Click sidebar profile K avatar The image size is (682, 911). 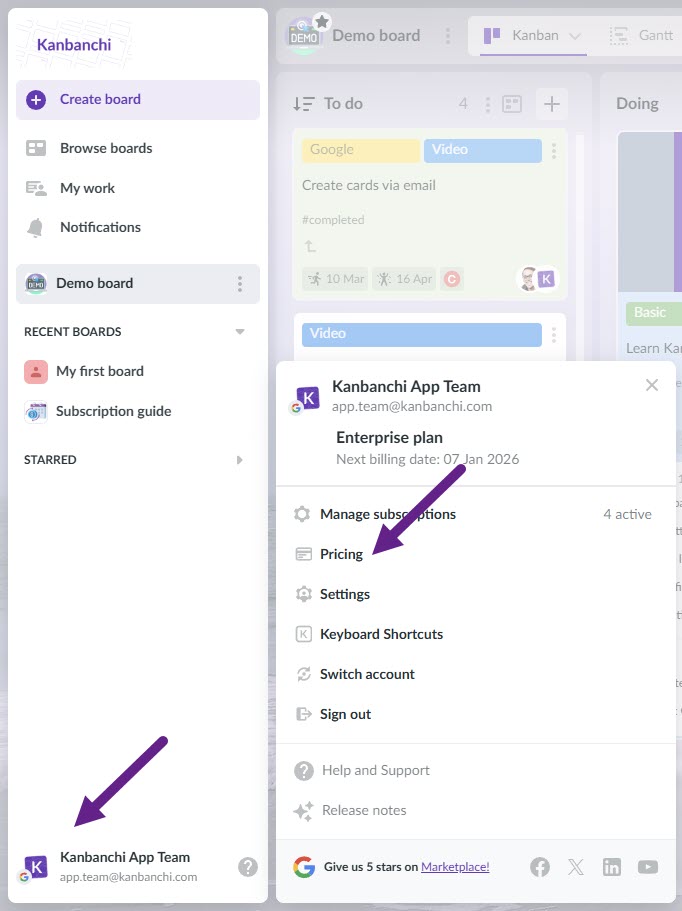(x=36, y=867)
